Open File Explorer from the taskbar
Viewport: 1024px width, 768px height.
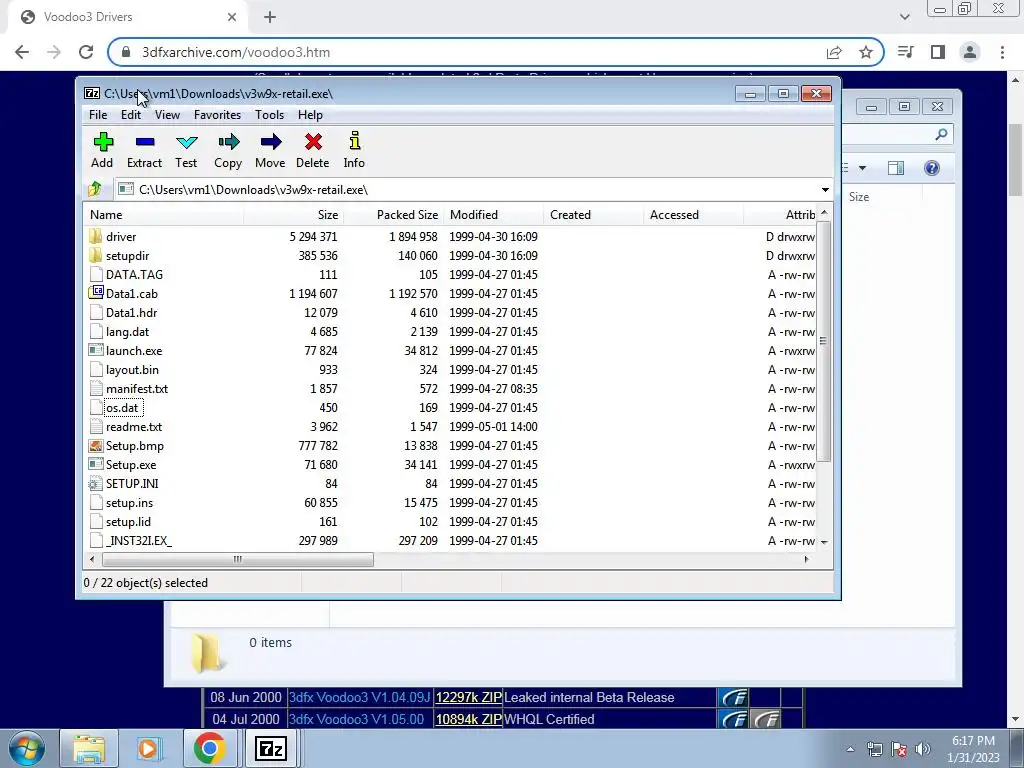click(x=89, y=748)
